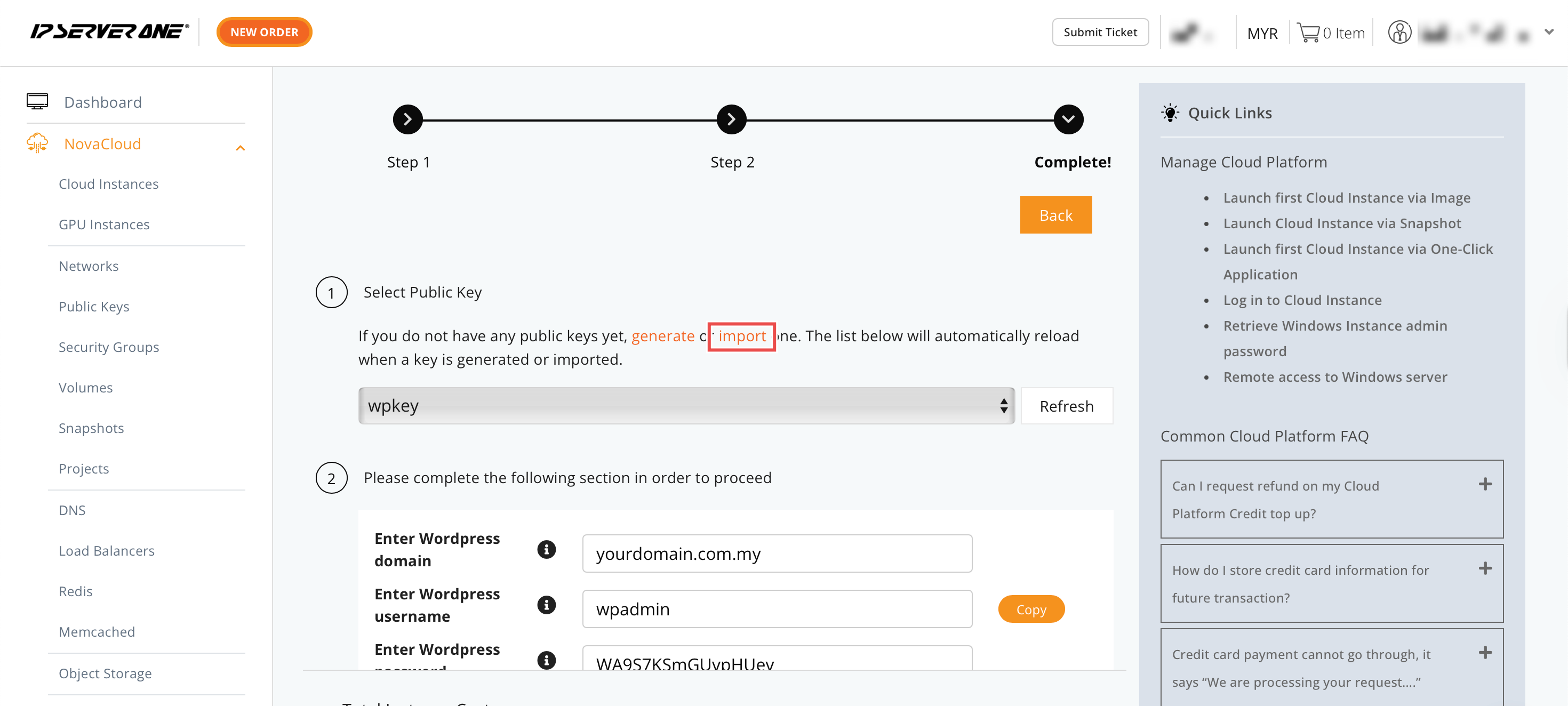This screenshot has height=706, width=1568.
Task: Collapse the NovaCloud menu chevron
Action: (241, 148)
